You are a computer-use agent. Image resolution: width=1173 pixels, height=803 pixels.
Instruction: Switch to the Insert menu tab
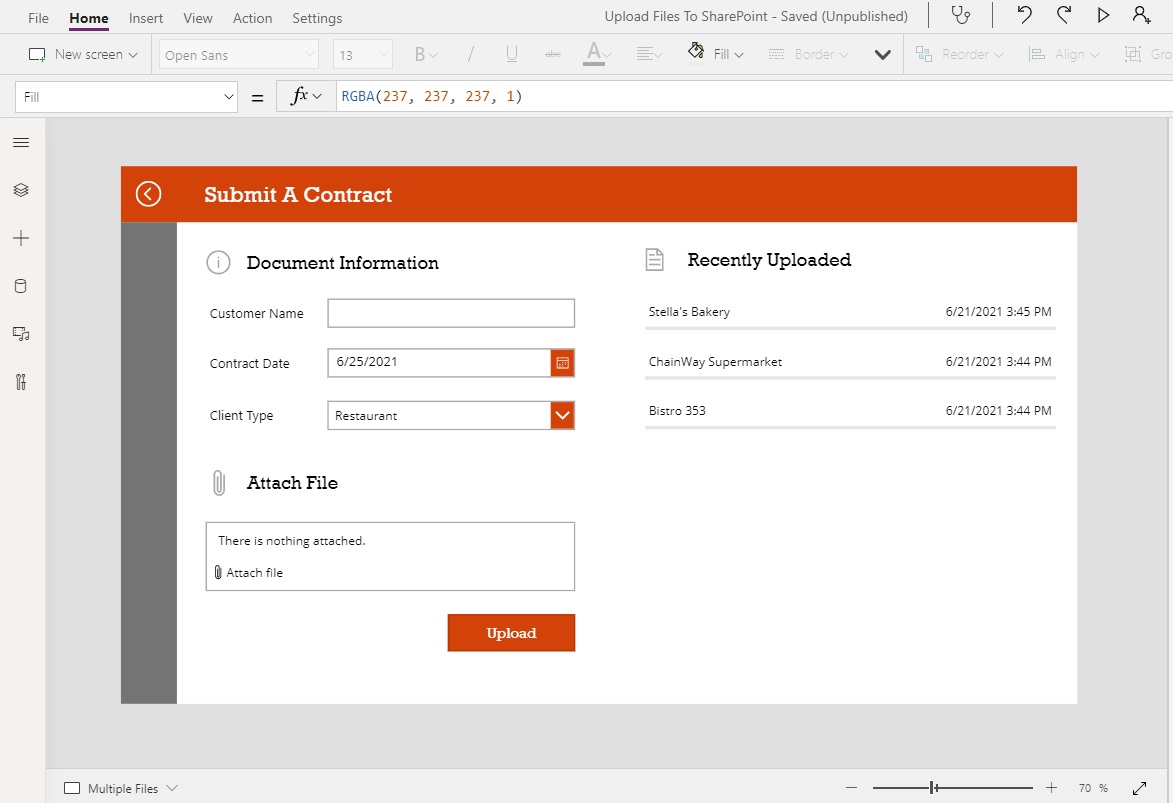[145, 17]
